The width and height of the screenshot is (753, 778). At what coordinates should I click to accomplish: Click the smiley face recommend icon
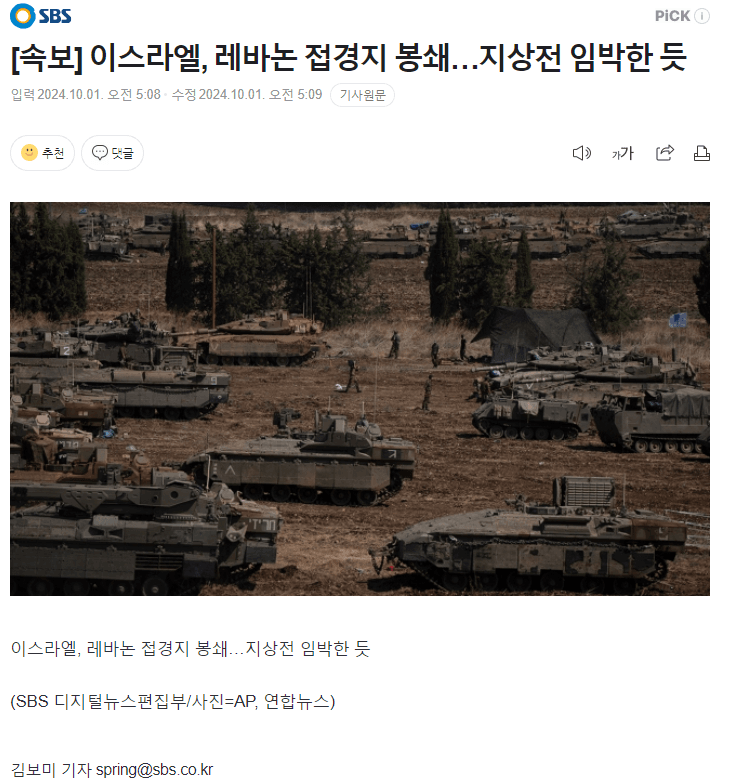[x=29, y=152]
